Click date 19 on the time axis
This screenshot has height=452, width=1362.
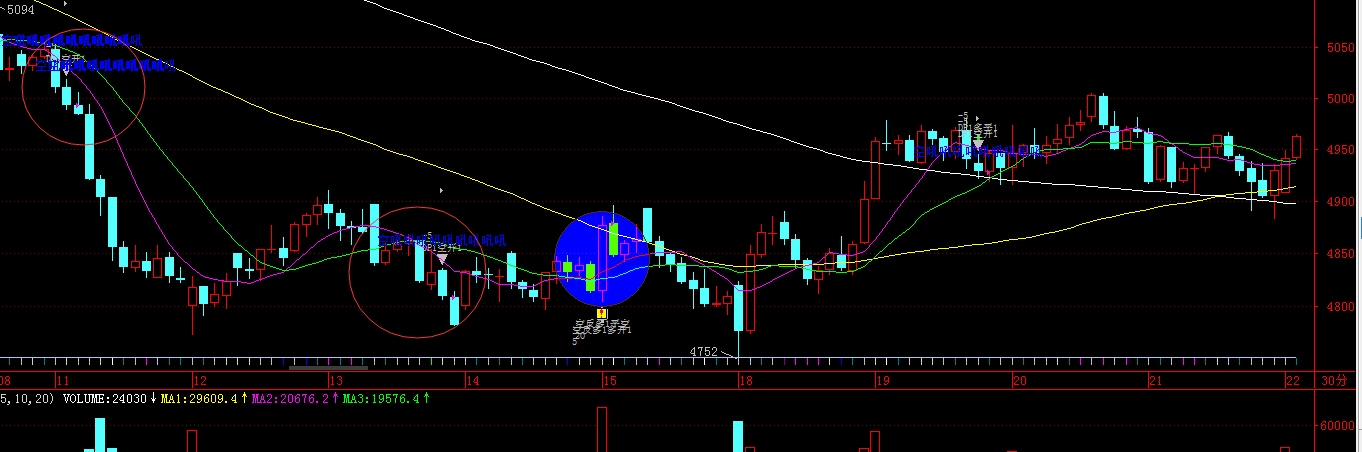(x=882, y=381)
